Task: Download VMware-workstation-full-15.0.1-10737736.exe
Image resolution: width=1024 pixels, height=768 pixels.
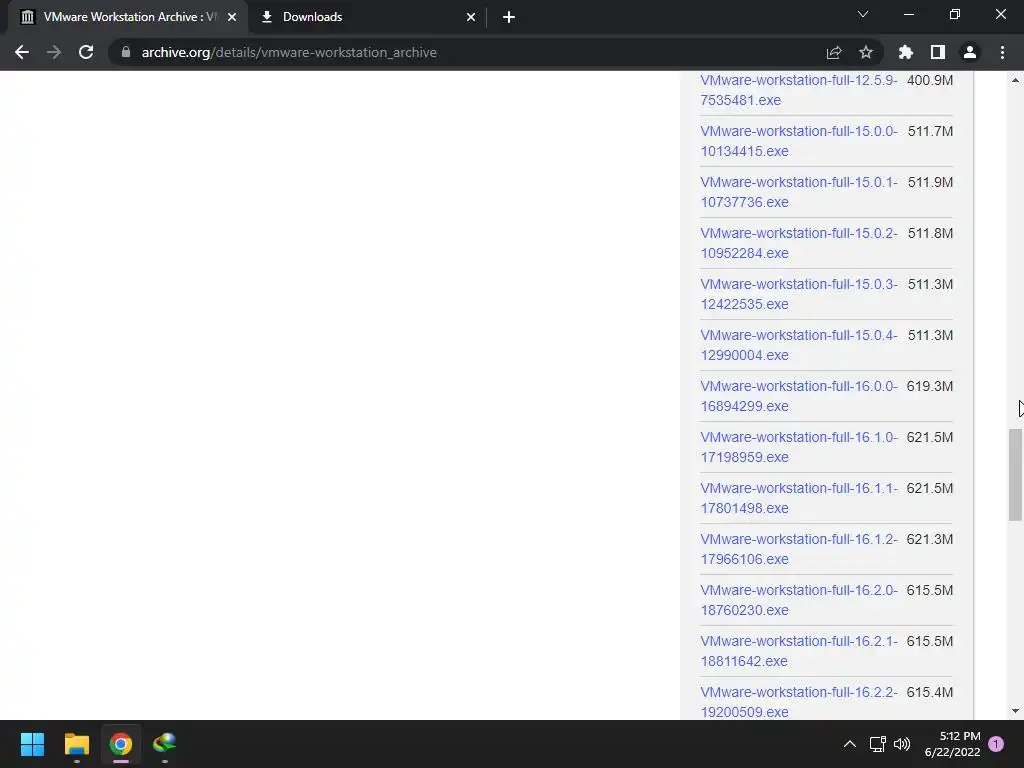Action: tap(799, 192)
